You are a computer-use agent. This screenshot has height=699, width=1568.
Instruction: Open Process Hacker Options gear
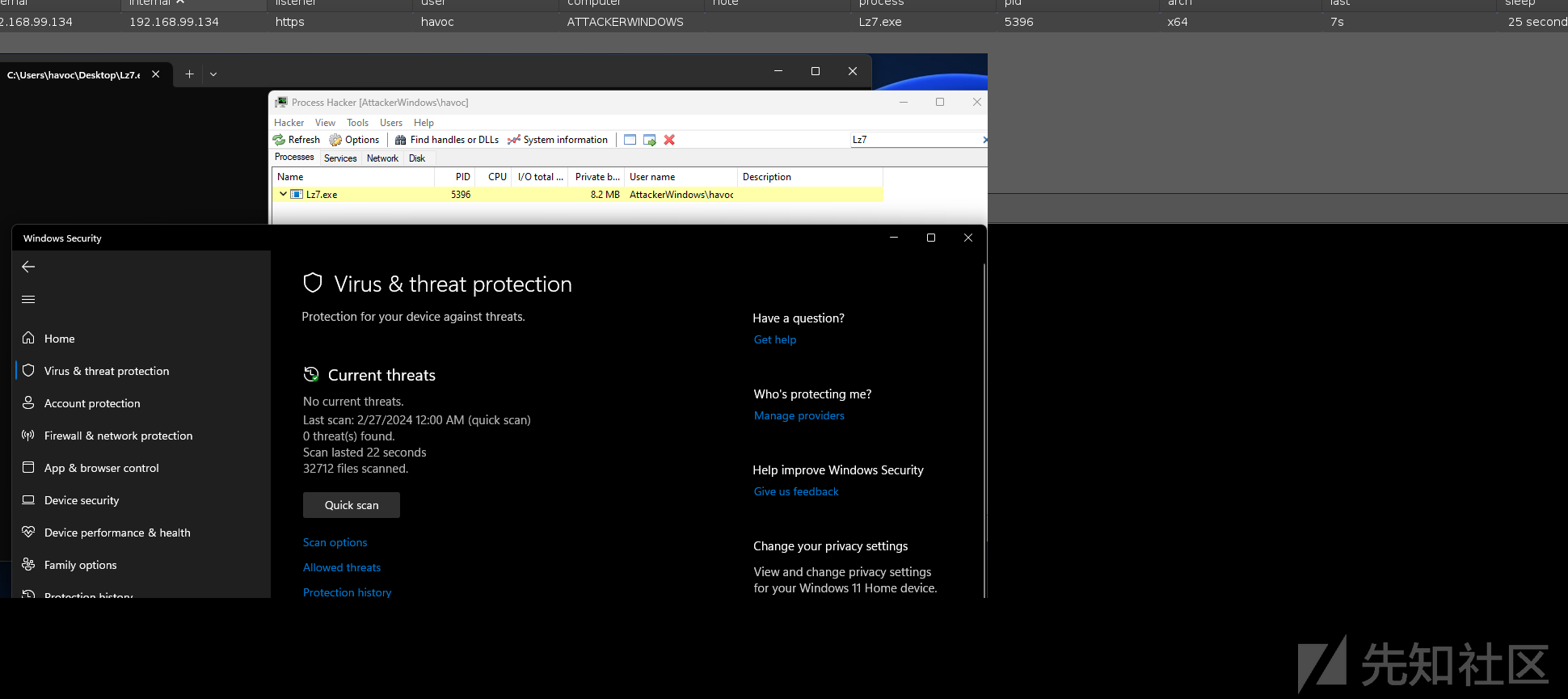[335, 140]
